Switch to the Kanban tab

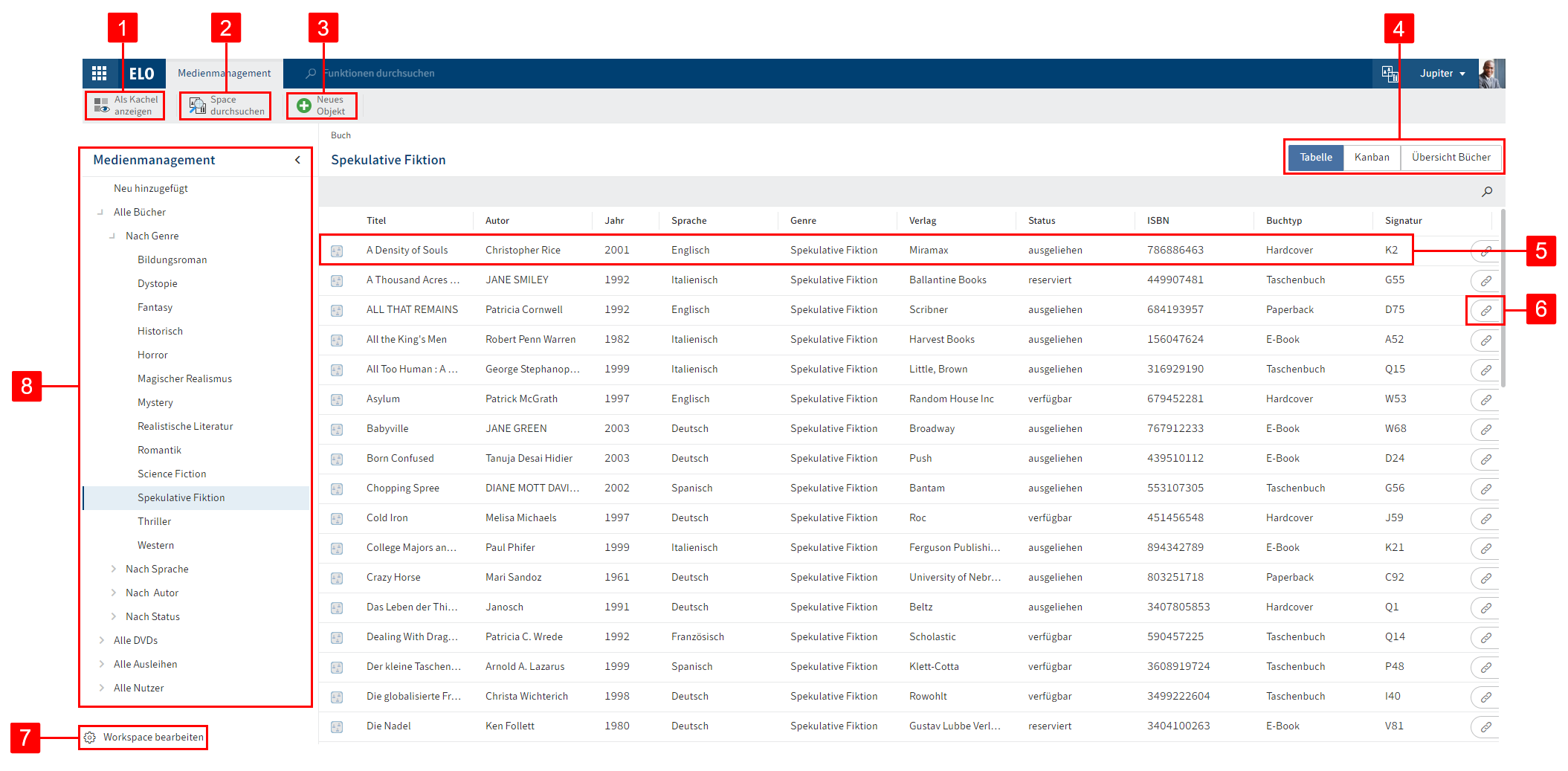(1371, 157)
